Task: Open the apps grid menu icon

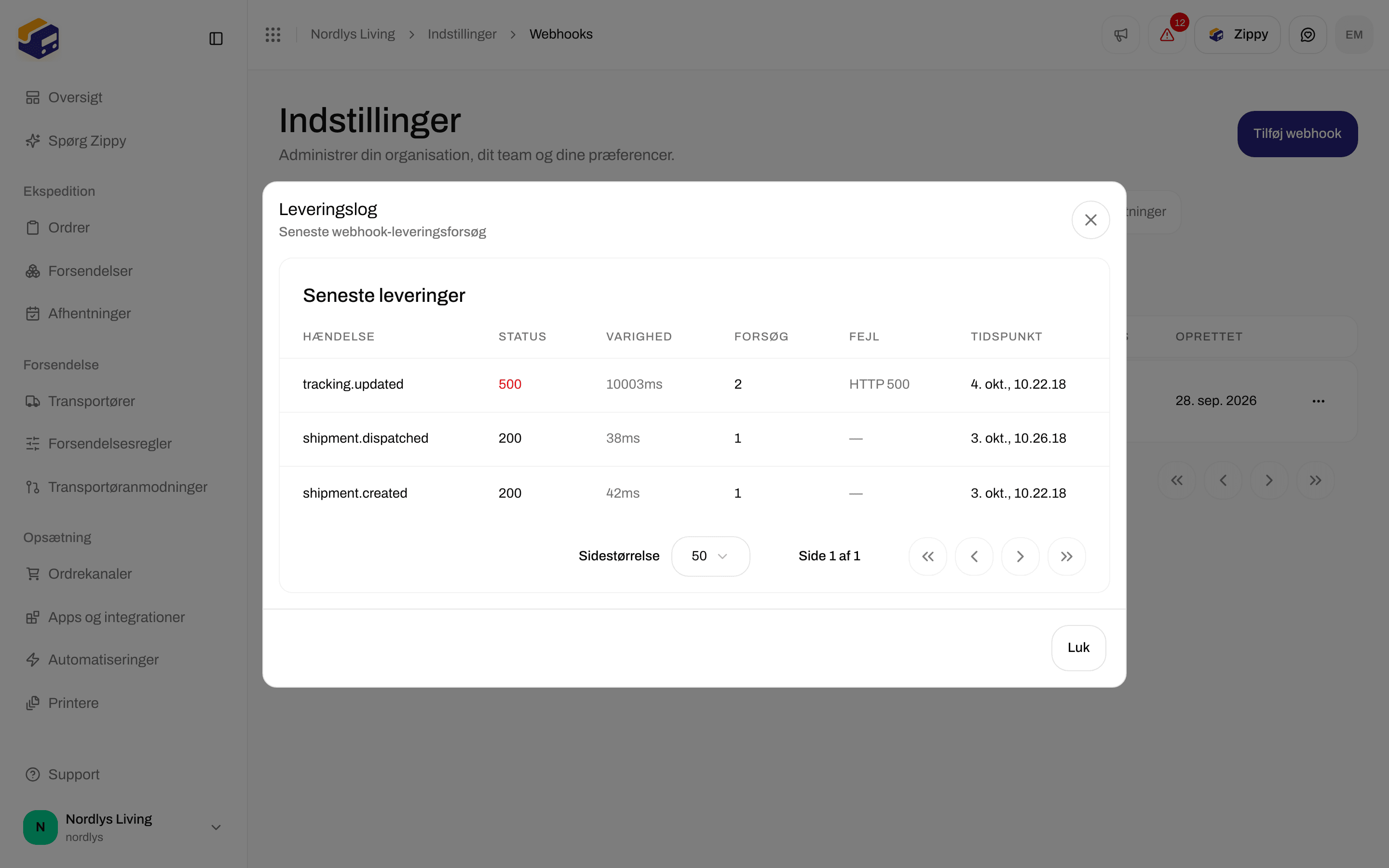Action: [273, 34]
